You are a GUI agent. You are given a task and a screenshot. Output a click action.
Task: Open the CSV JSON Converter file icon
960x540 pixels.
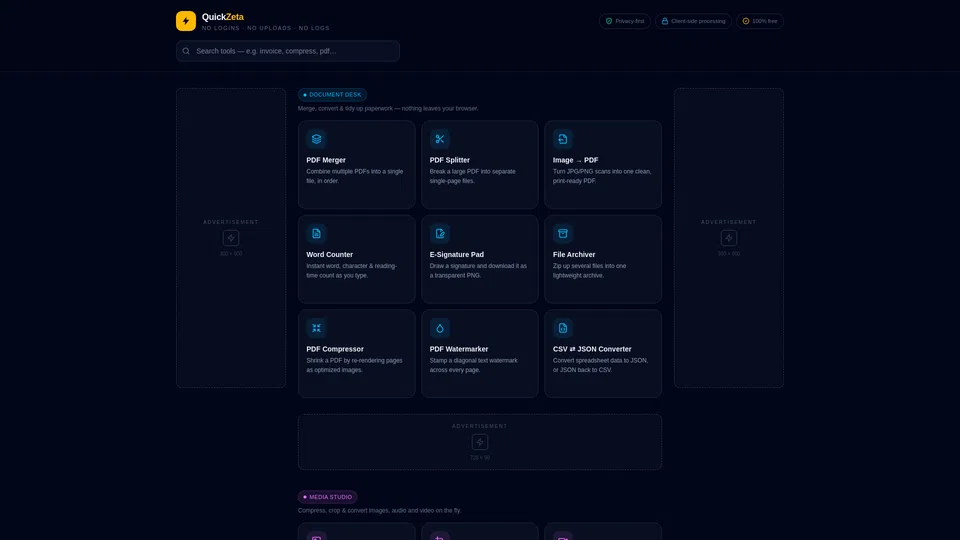point(563,328)
